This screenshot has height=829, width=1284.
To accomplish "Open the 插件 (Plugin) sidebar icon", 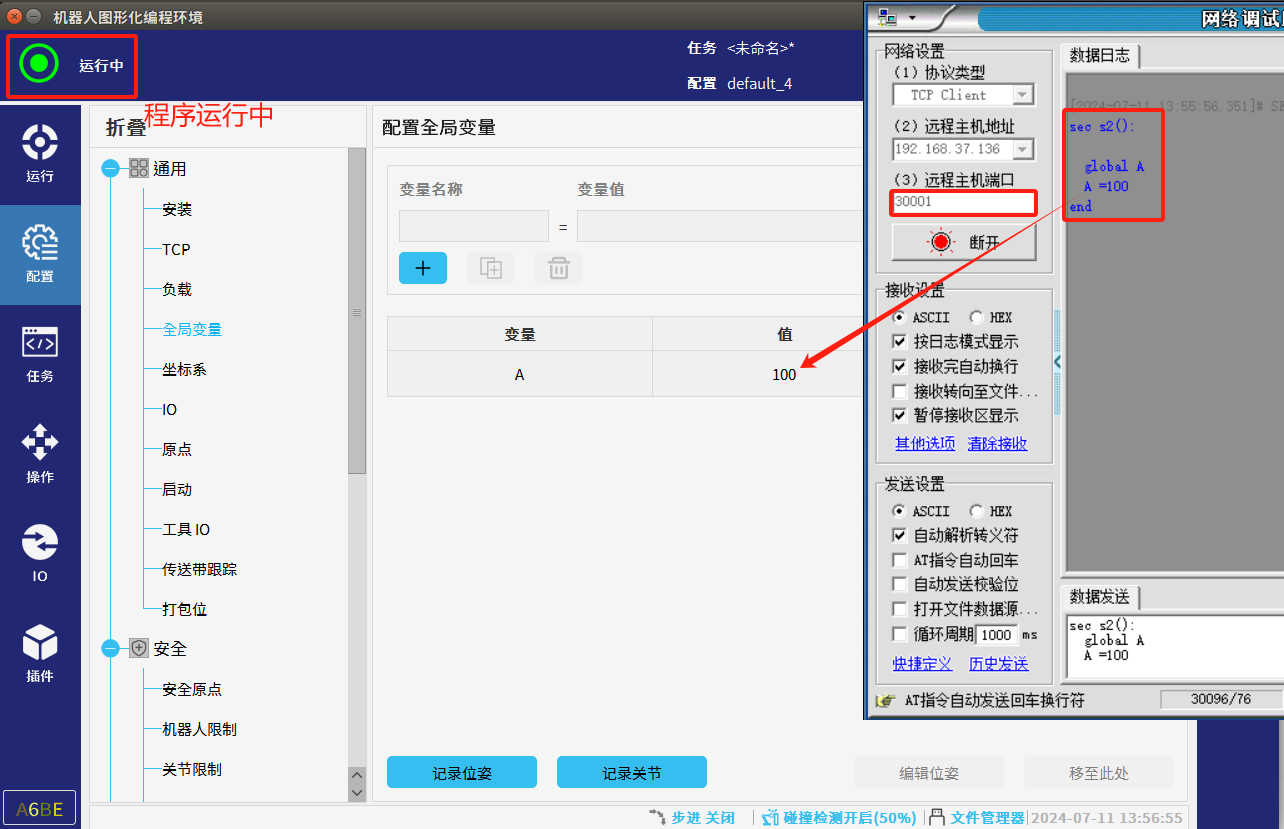I will [x=40, y=654].
